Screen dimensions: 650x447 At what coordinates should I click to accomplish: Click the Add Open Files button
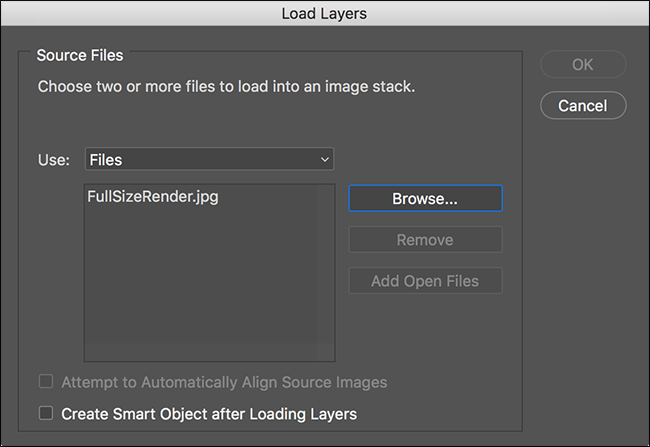[x=425, y=281]
